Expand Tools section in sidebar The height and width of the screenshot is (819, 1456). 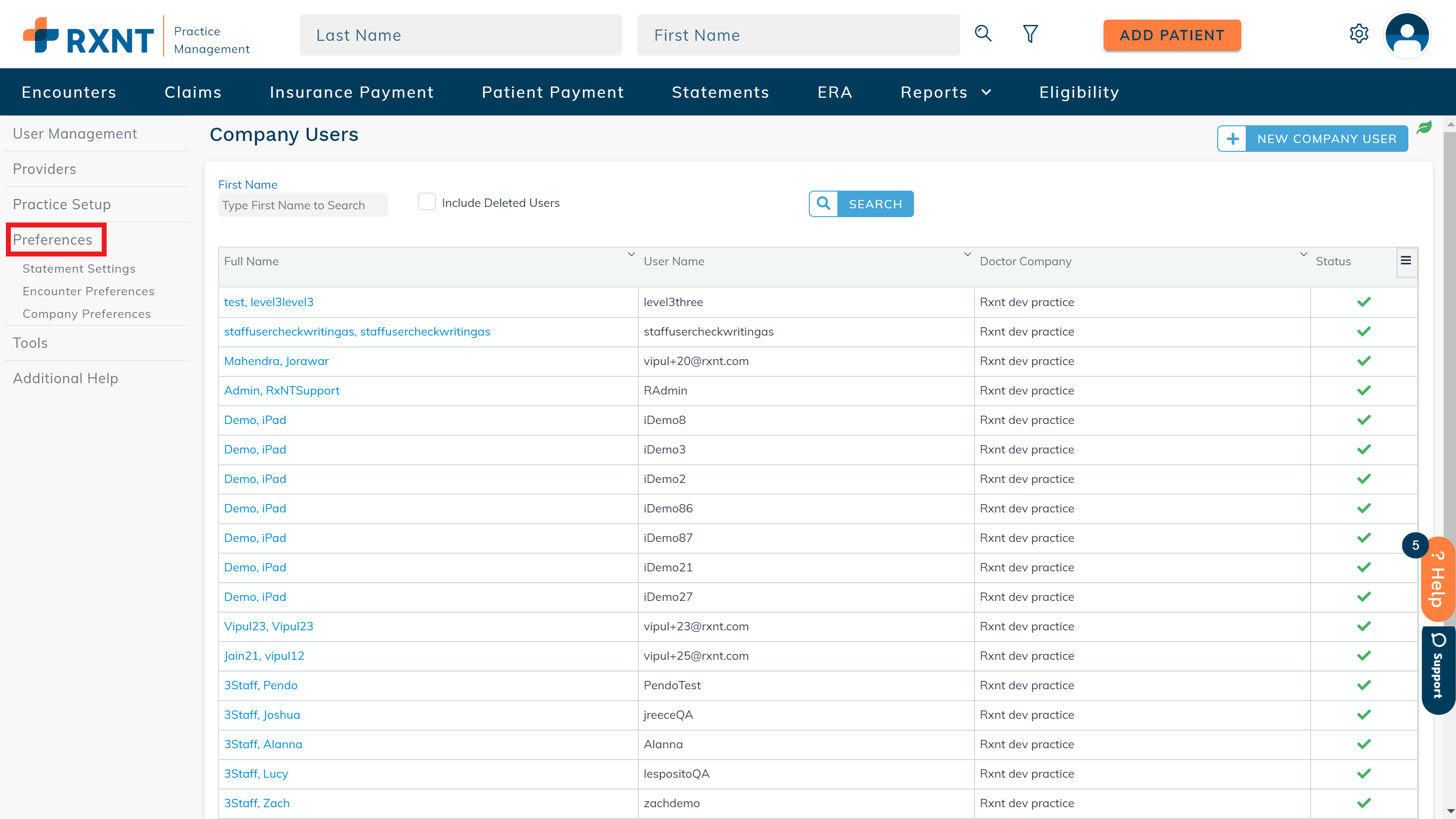(x=30, y=342)
